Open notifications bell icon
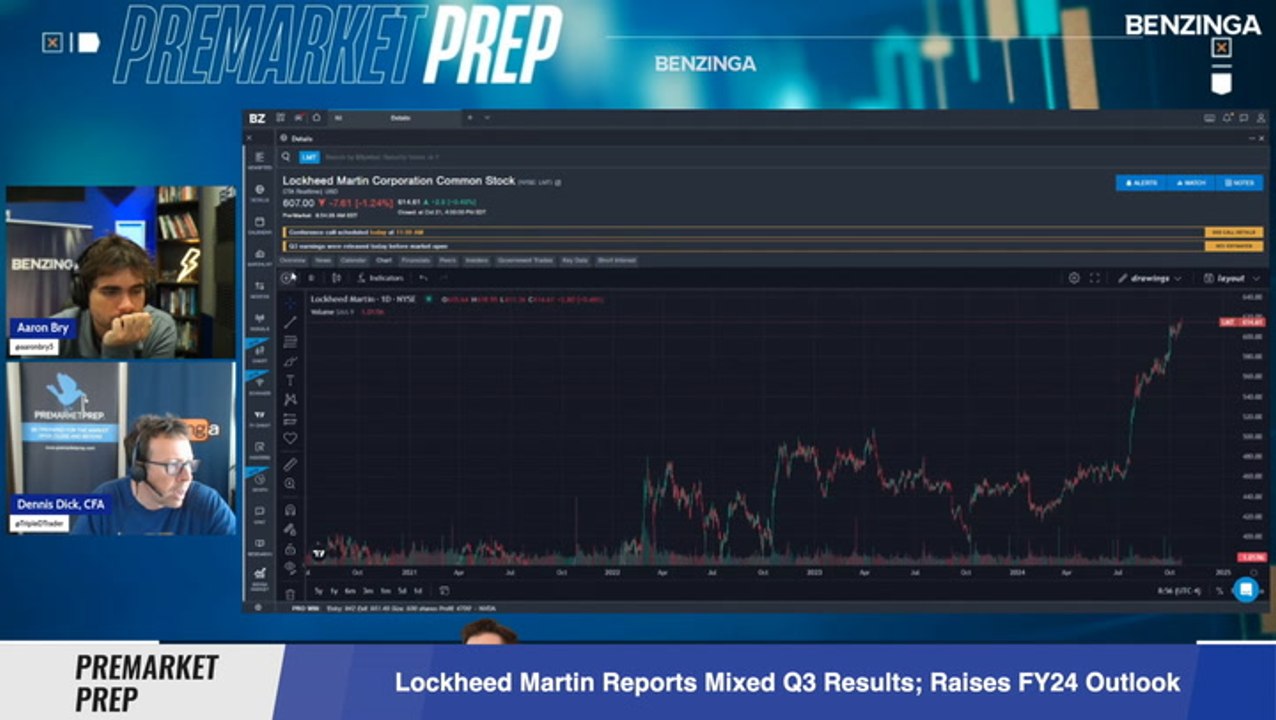 coord(1228,118)
